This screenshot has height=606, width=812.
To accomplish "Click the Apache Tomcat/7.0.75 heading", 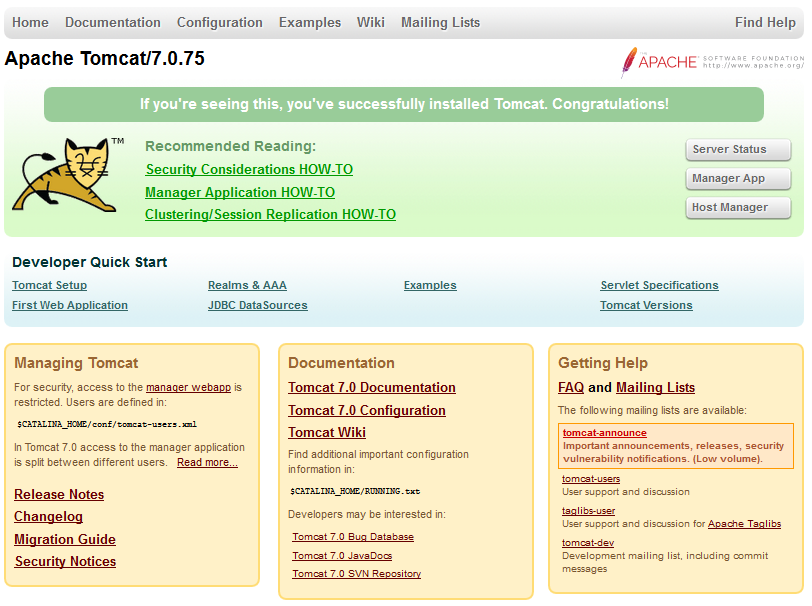I will click(x=105, y=59).
